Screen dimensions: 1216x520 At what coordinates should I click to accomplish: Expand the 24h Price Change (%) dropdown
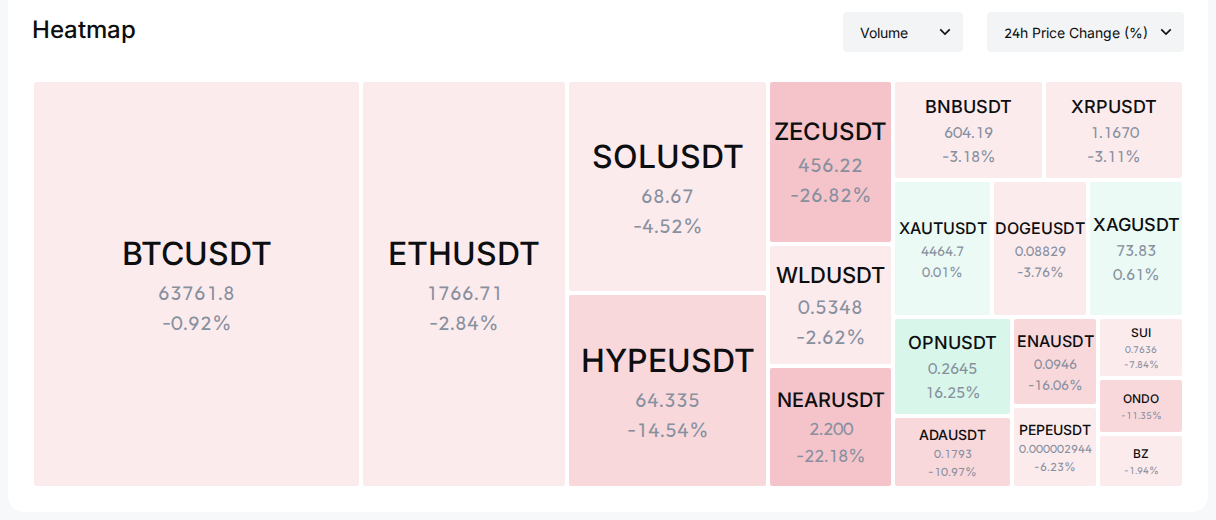[1085, 32]
